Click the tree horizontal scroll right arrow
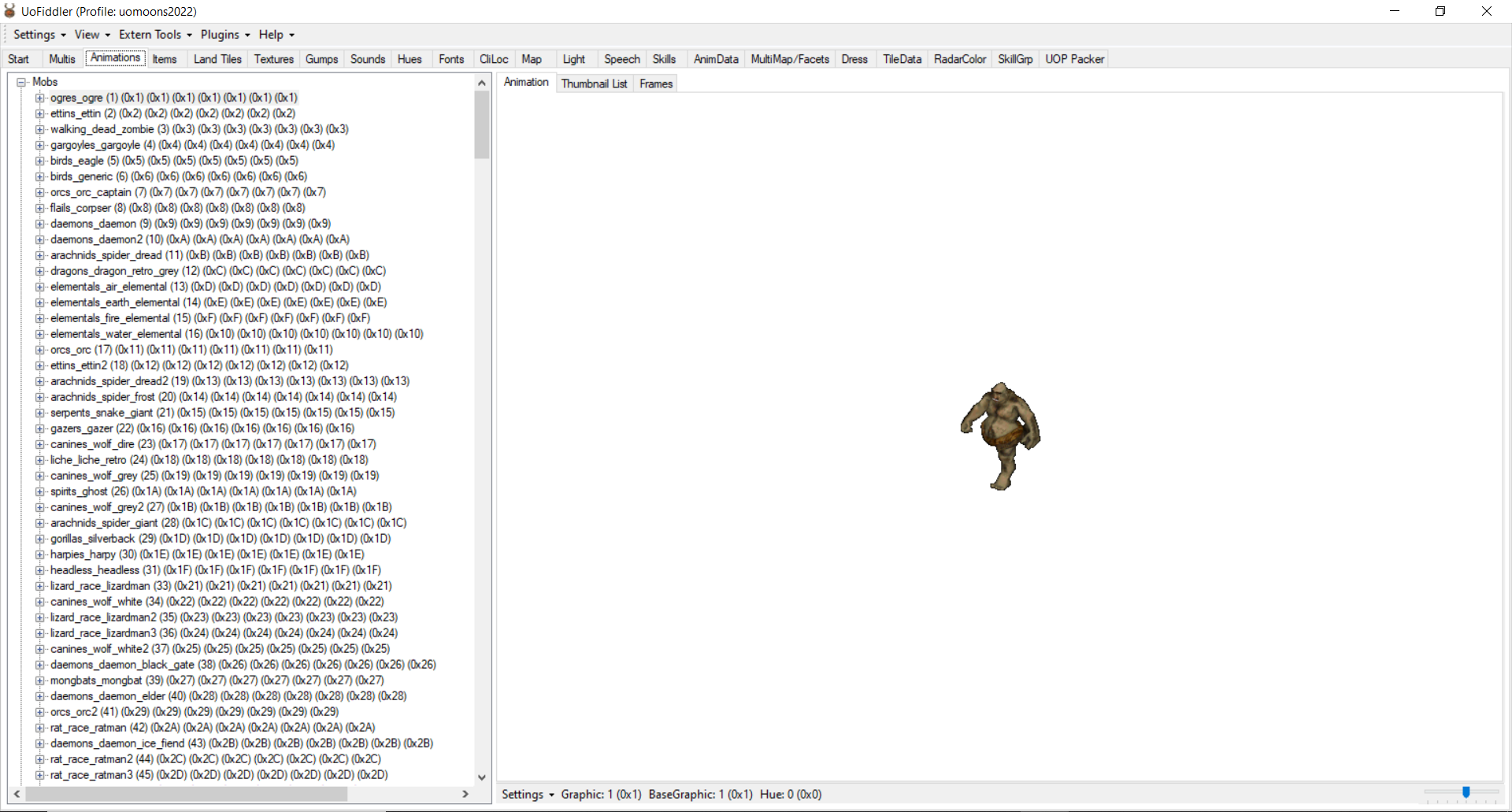1512x812 pixels. 465,794
